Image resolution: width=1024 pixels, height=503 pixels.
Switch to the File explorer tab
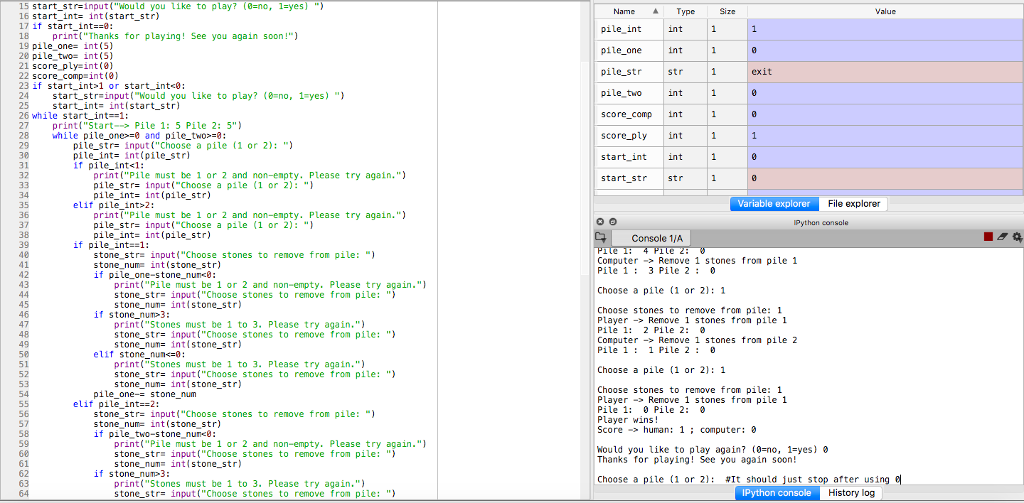click(x=854, y=204)
